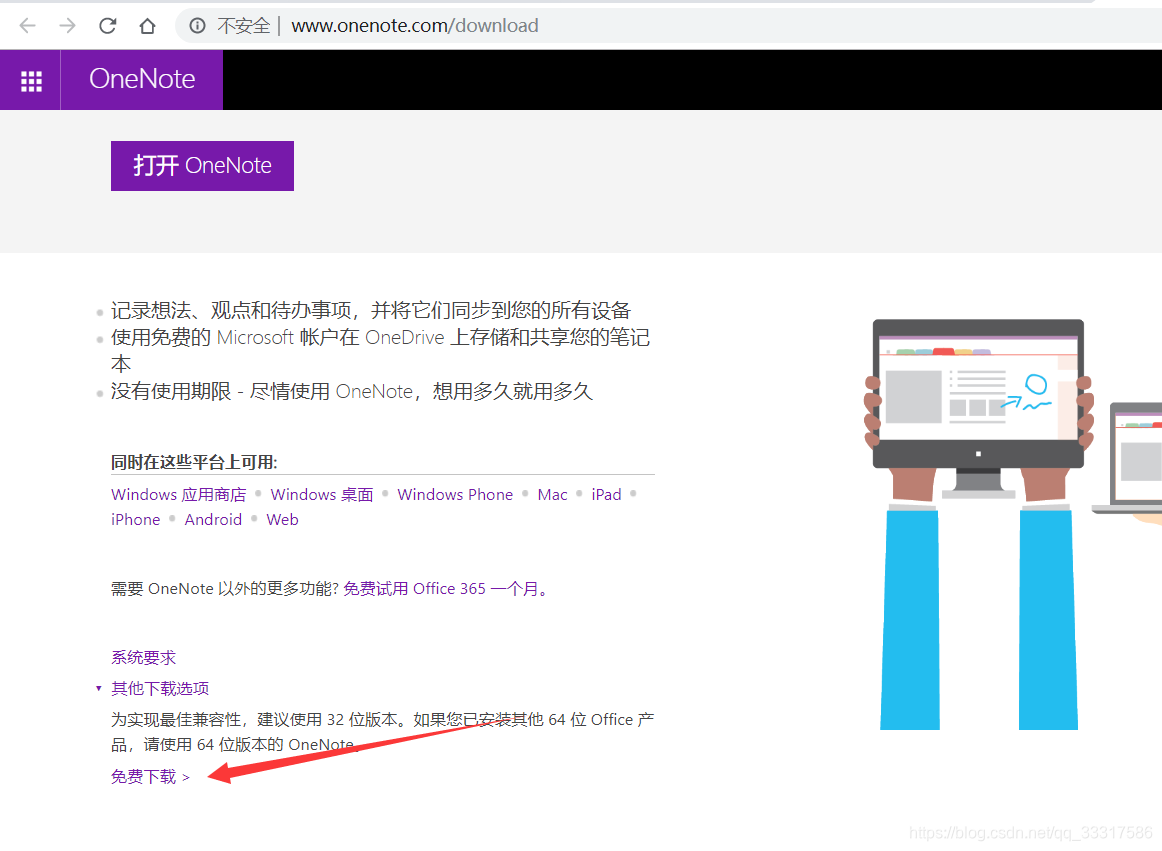Image resolution: width=1162 pixels, height=851 pixels.
Task: Open the Windows 应用商店 link
Action: pyautogui.click(x=178, y=494)
